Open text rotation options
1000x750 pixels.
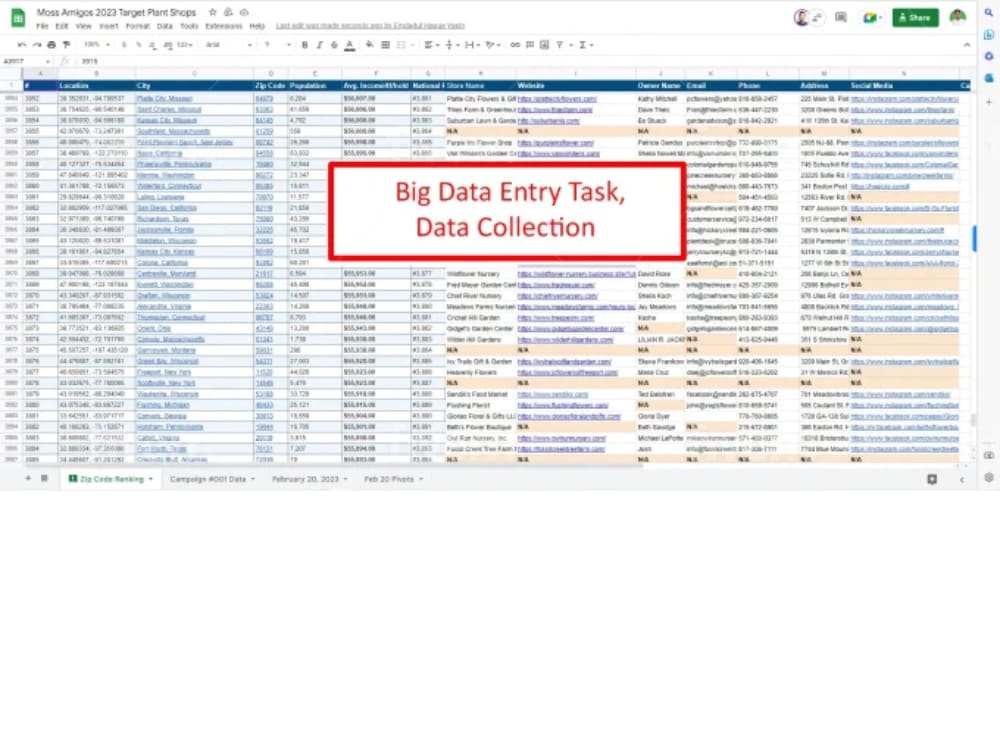tap(492, 45)
